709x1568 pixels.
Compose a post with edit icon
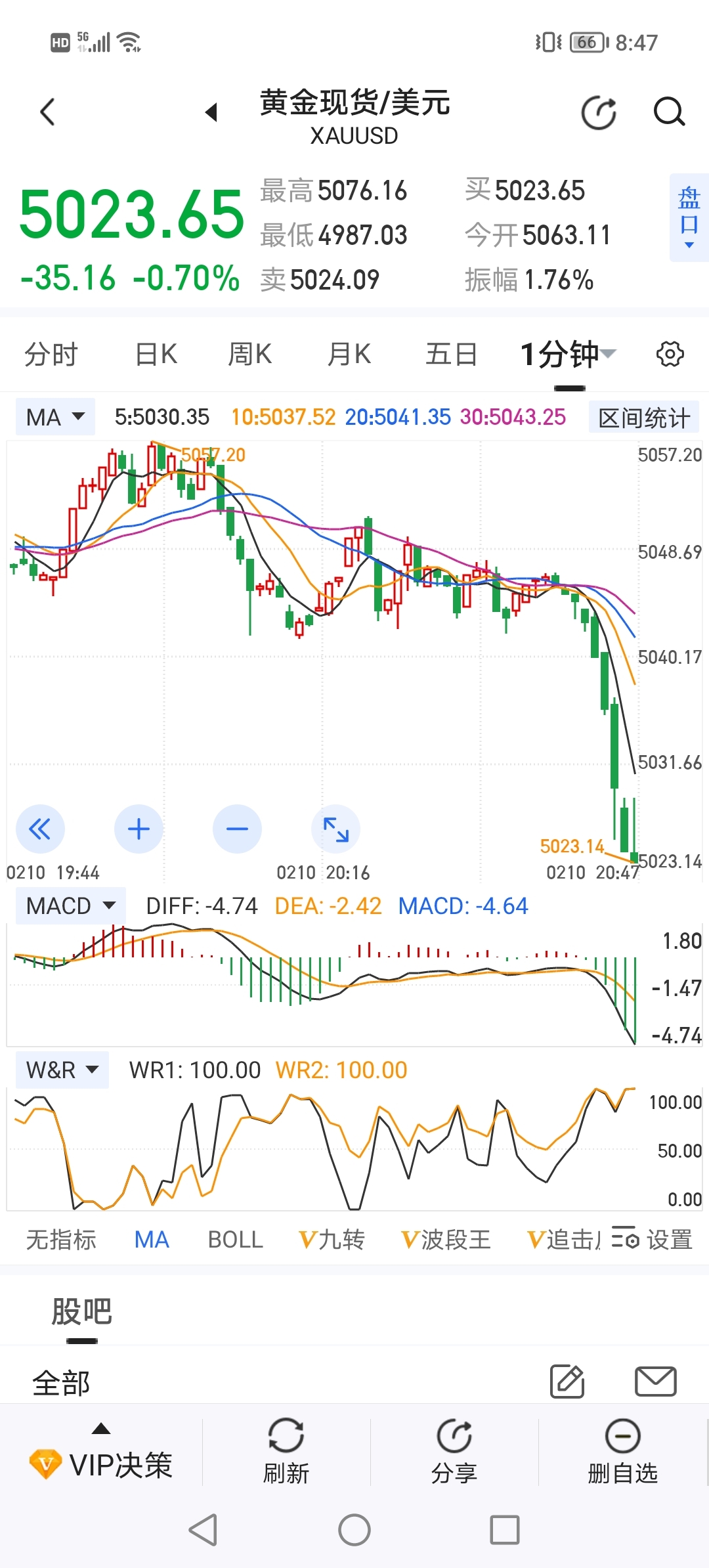coord(567,1381)
